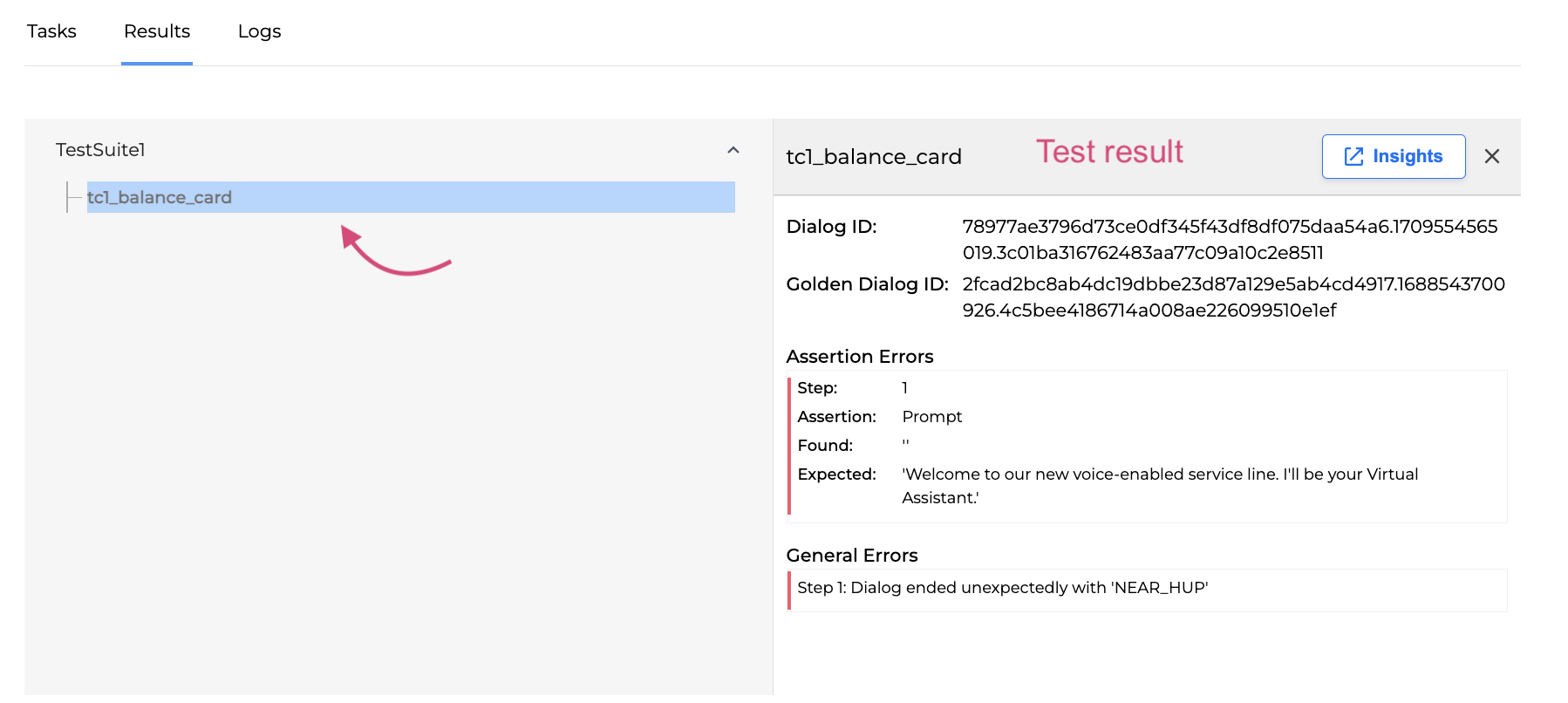Image resolution: width=1568 pixels, height=703 pixels.
Task: Click the General Errors heading
Action: point(851,556)
